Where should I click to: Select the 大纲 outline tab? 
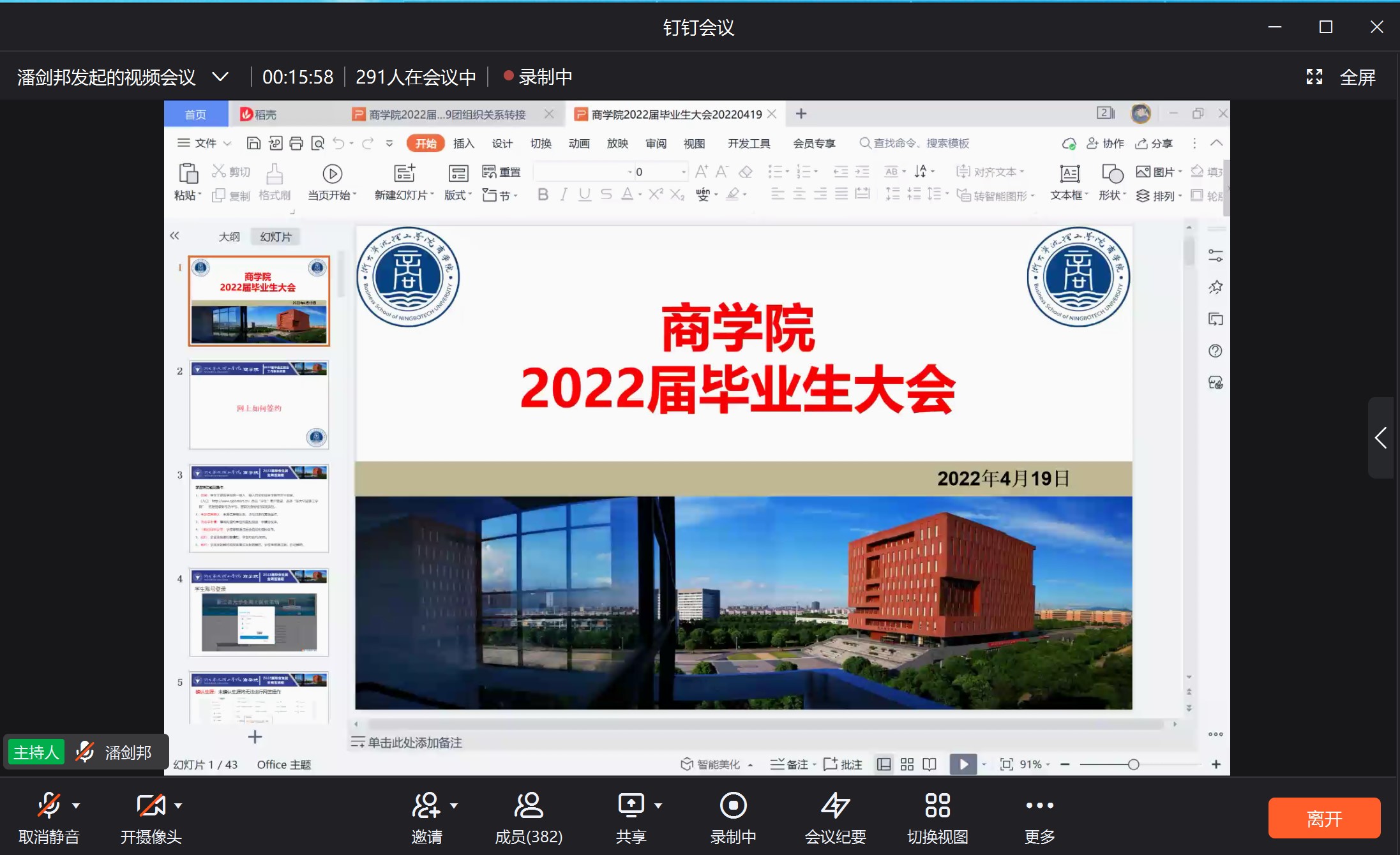point(229,237)
